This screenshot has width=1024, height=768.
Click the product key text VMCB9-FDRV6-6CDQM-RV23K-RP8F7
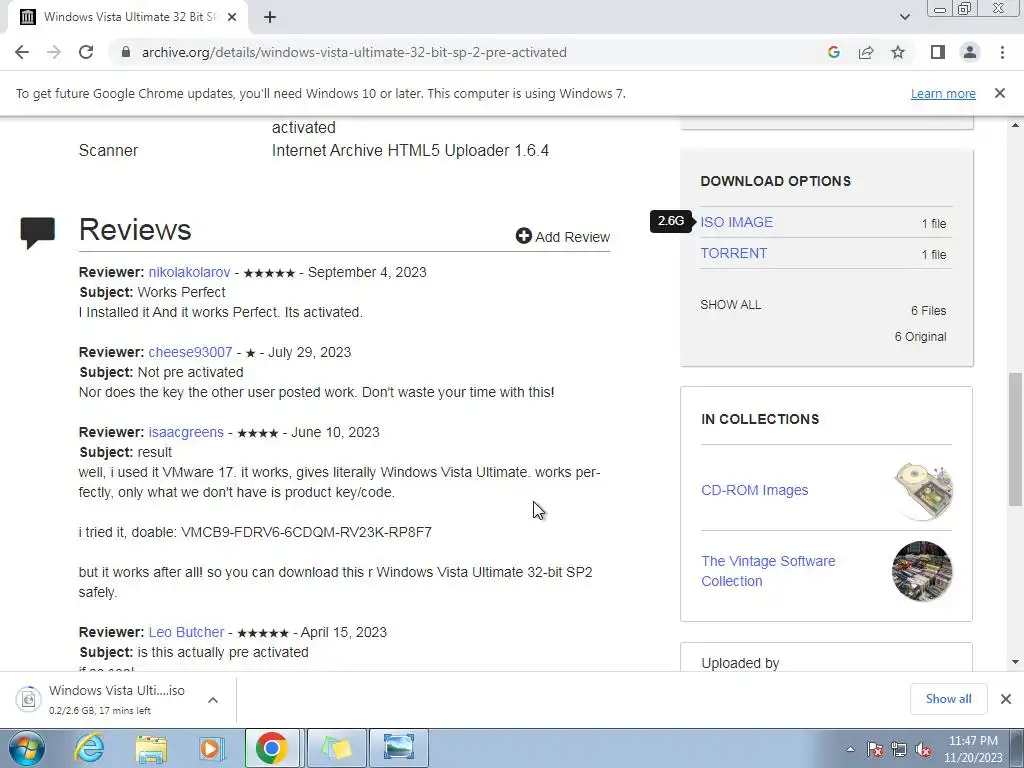click(306, 532)
